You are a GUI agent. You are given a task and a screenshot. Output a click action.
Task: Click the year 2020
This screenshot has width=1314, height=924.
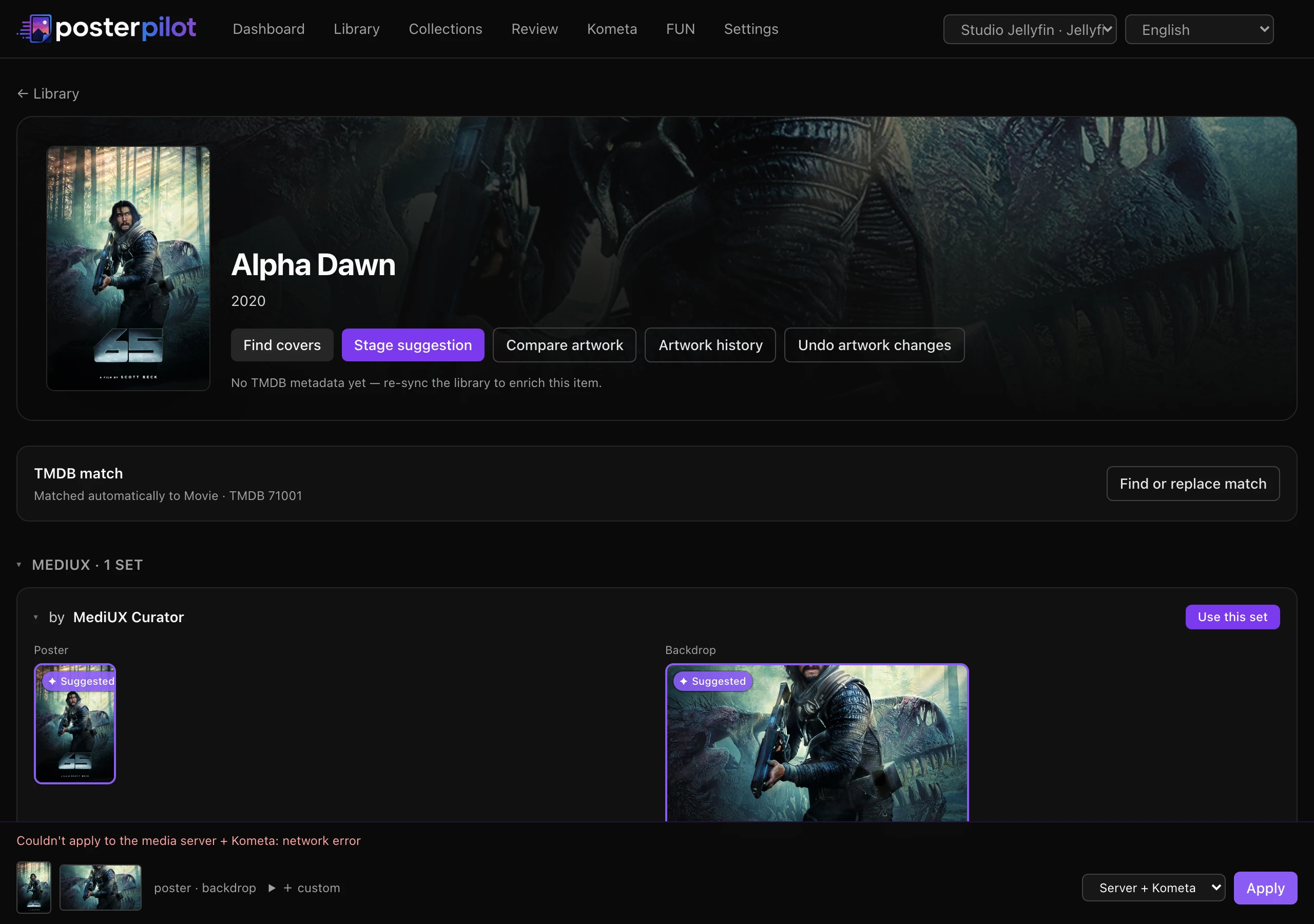(x=248, y=301)
